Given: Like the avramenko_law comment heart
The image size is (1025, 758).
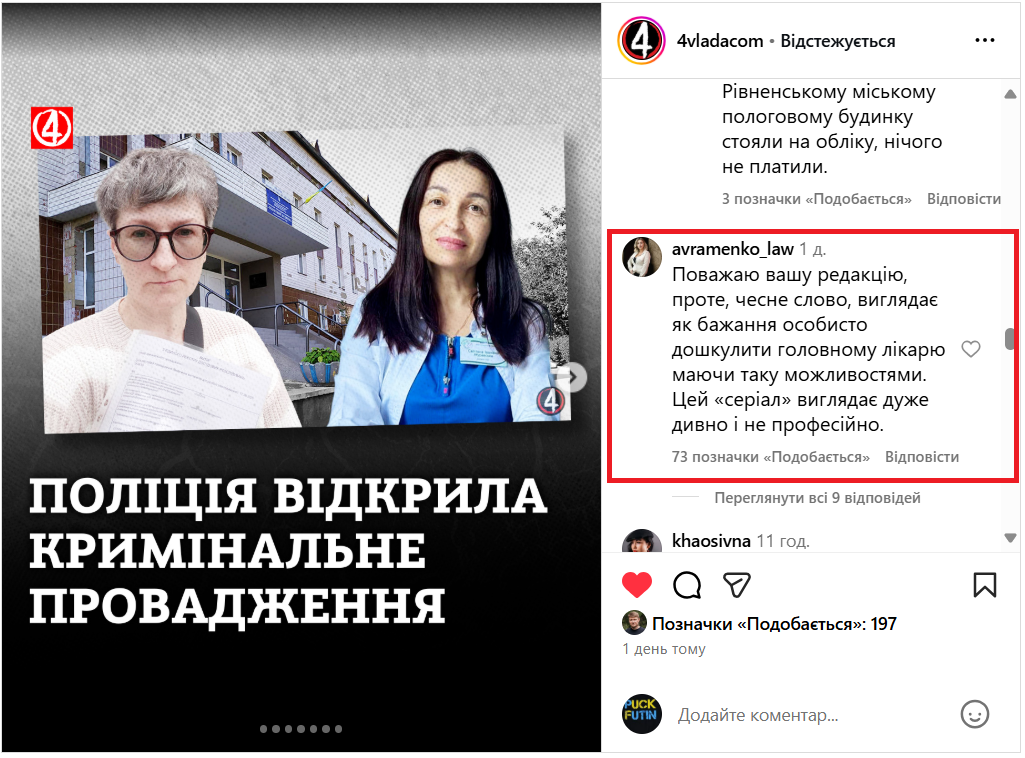Looking at the screenshot, I should (x=971, y=349).
